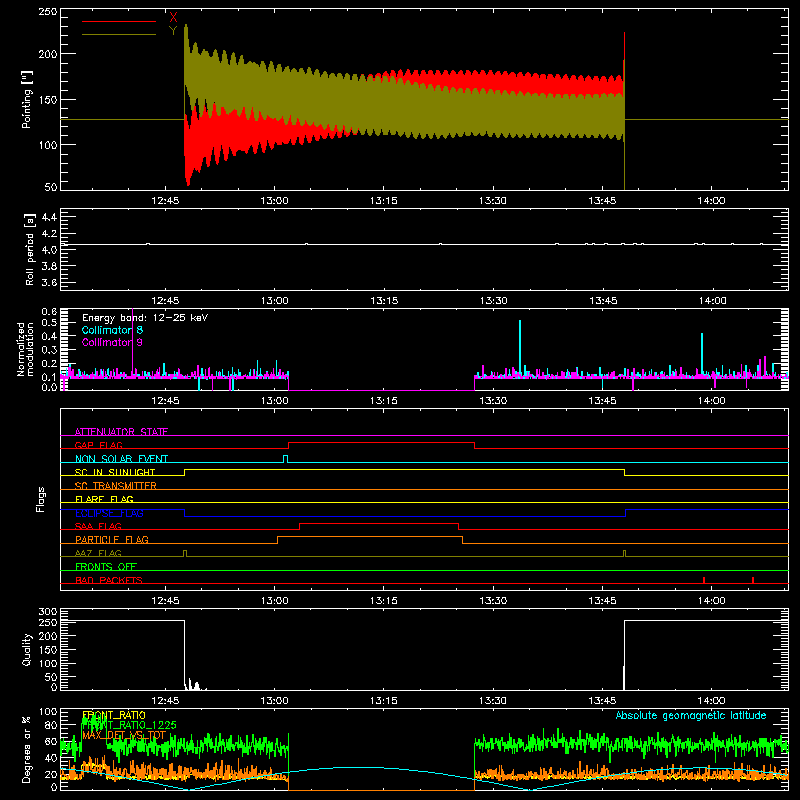Click the olive Y legend line sample
Image resolution: width=800 pixels, height=800 pixels.
click(119, 35)
